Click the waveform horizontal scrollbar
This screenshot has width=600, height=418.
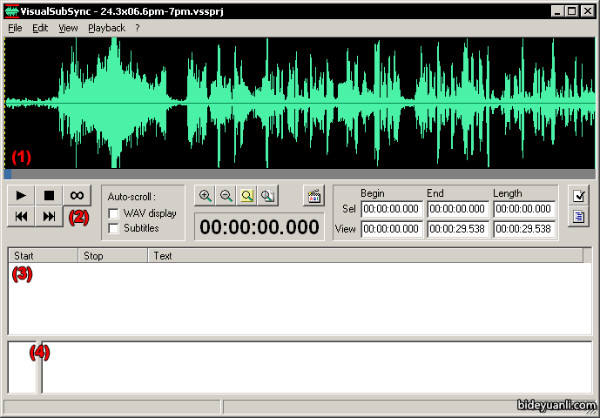(x=300, y=173)
